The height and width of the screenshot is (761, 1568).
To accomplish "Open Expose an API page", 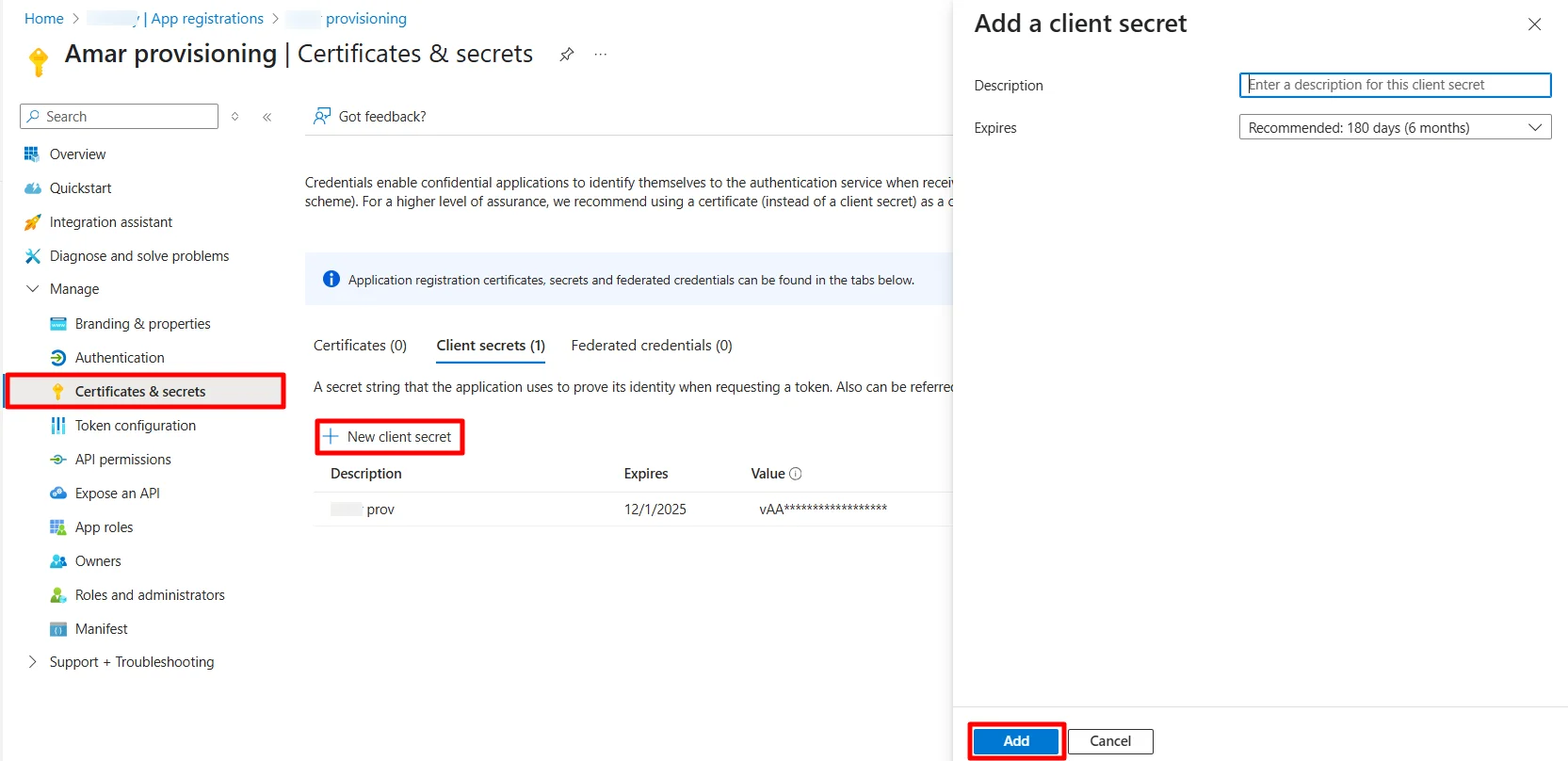I will point(118,494).
